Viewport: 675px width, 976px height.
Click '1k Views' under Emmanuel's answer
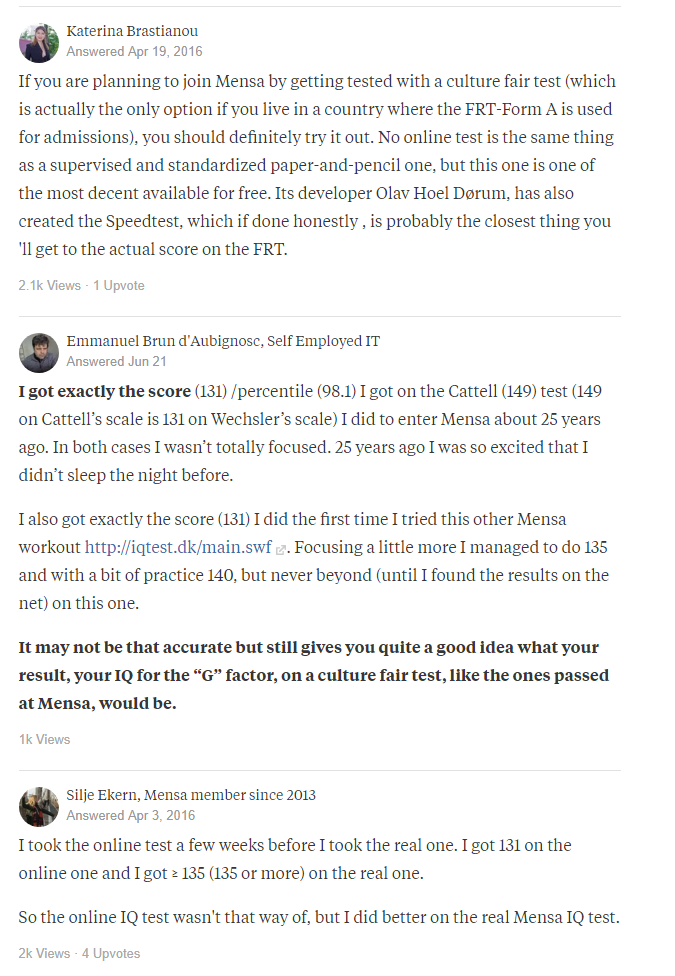click(44, 739)
